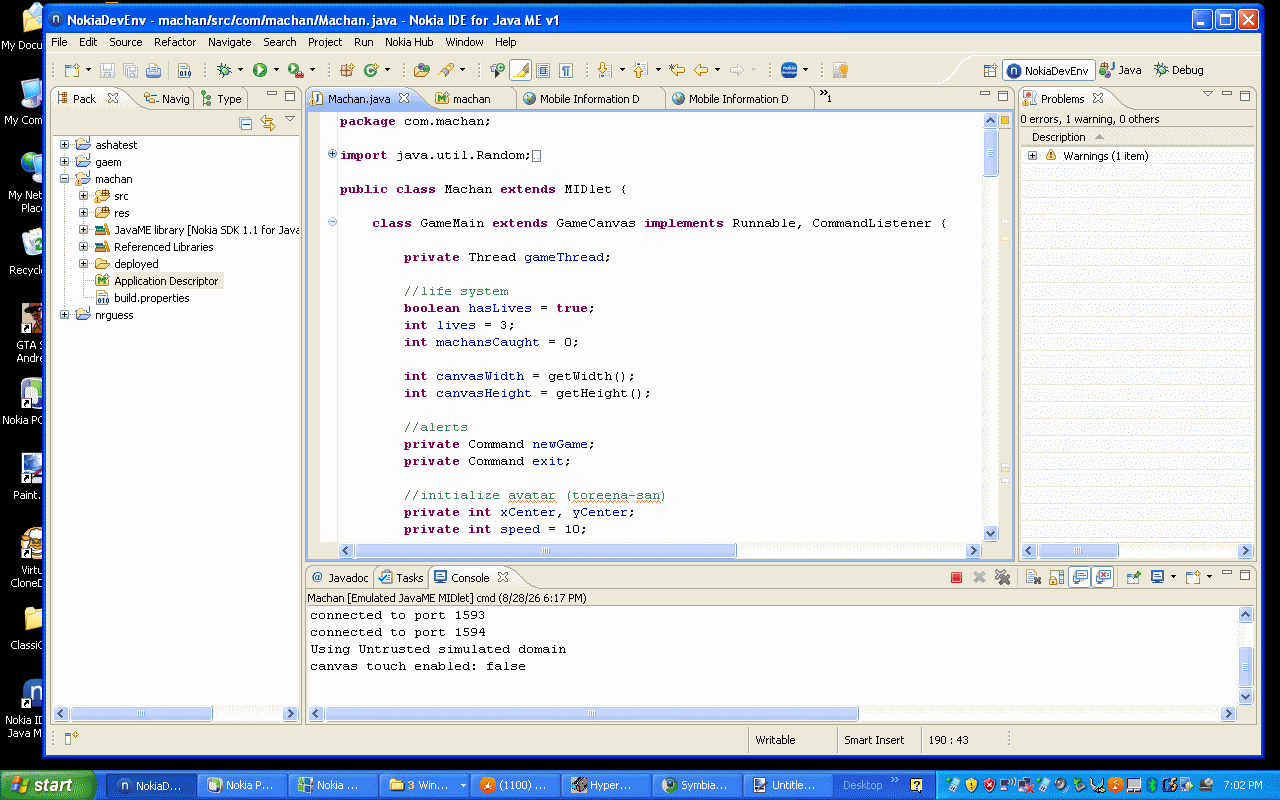The height and width of the screenshot is (800, 1280).
Task: Clear the Console output
Action: [1033, 577]
